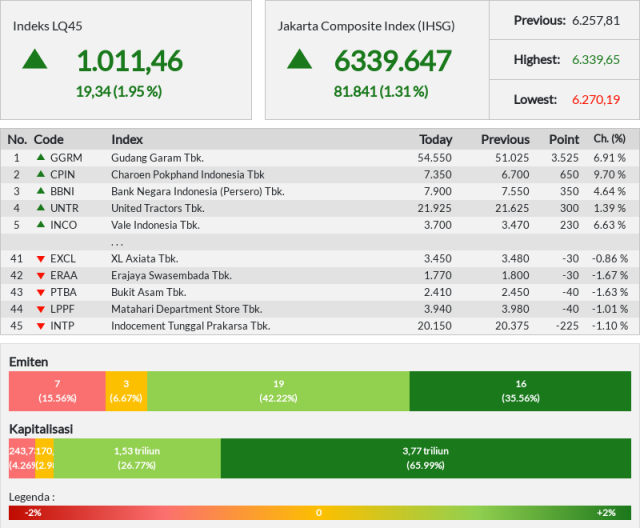640x528 pixels.
Task: Select the yellow Emiten segment showing 3 (6.67%)
Action: (126, 391)
